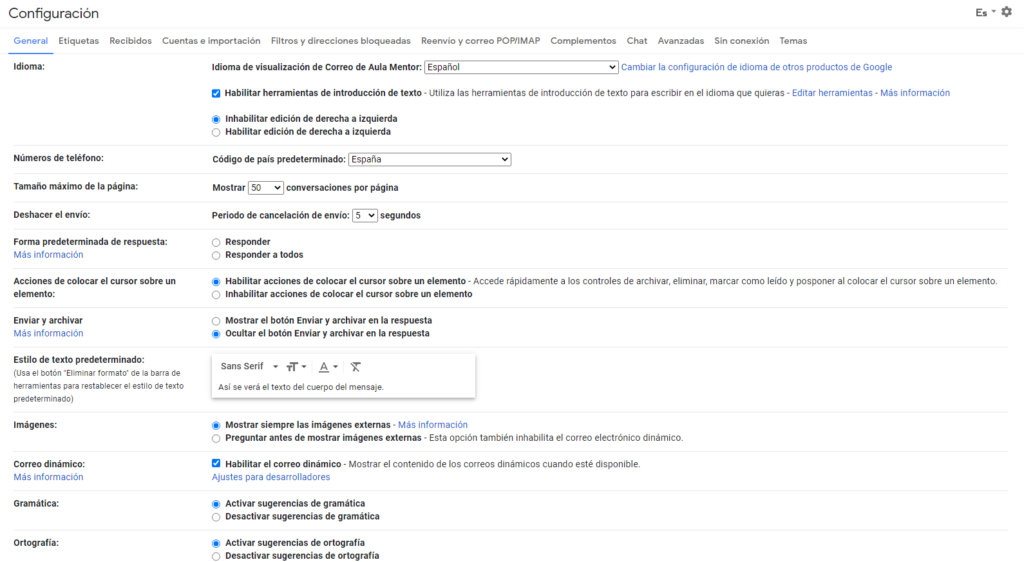Open the Es input tools language selector

coord(985,12)
